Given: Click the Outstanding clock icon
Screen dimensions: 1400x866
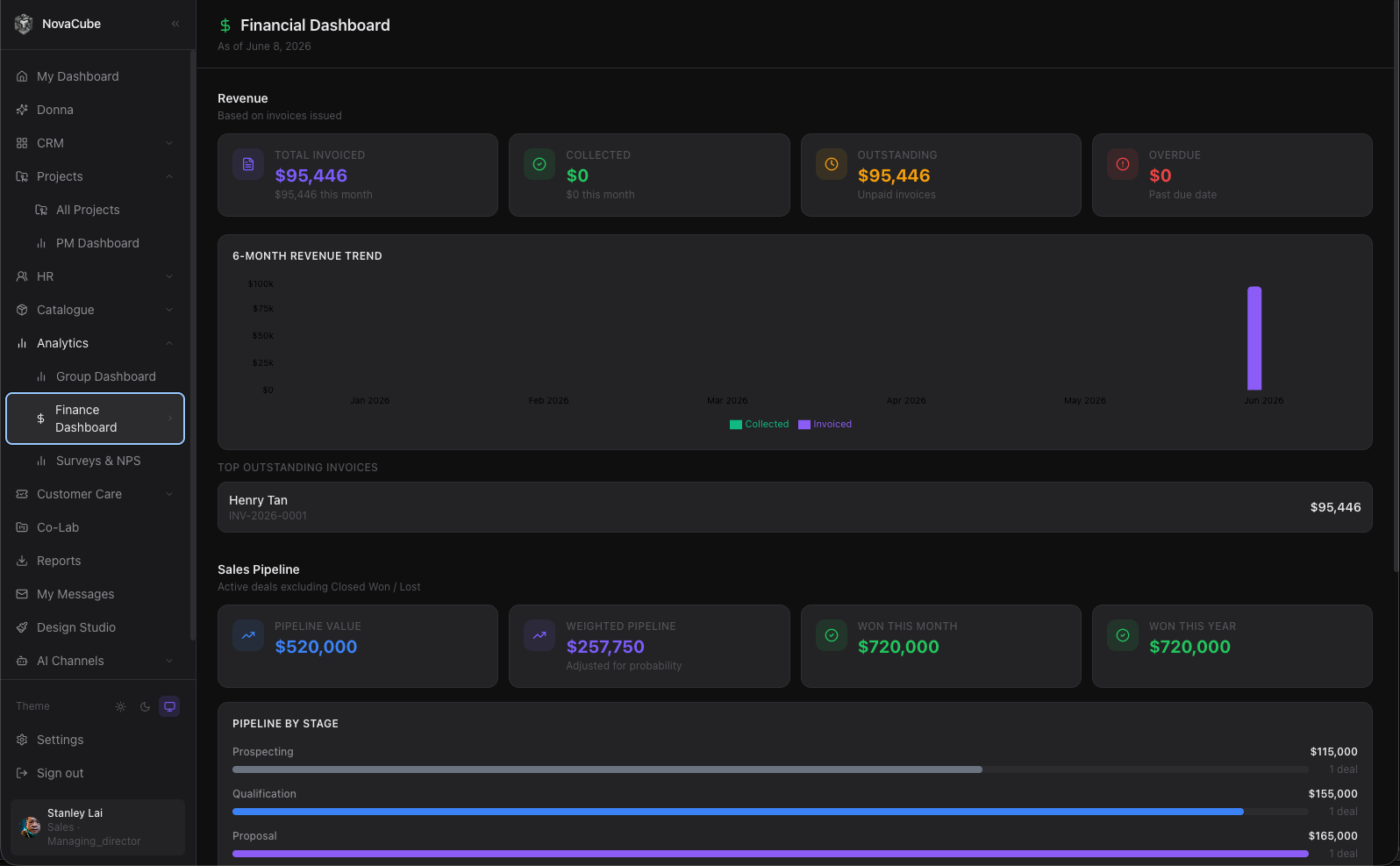Looking at the screenshot, I should [832, 164].
